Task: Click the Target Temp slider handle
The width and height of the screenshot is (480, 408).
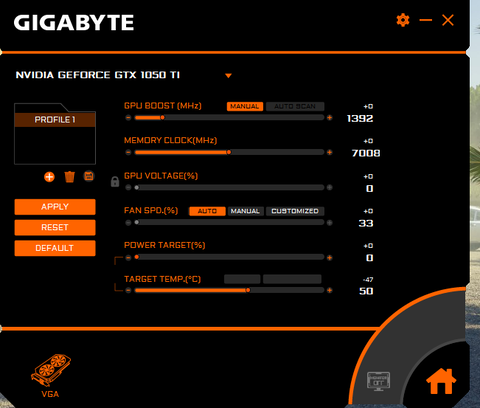Action: pyautogui.click(x=248, y=290)
